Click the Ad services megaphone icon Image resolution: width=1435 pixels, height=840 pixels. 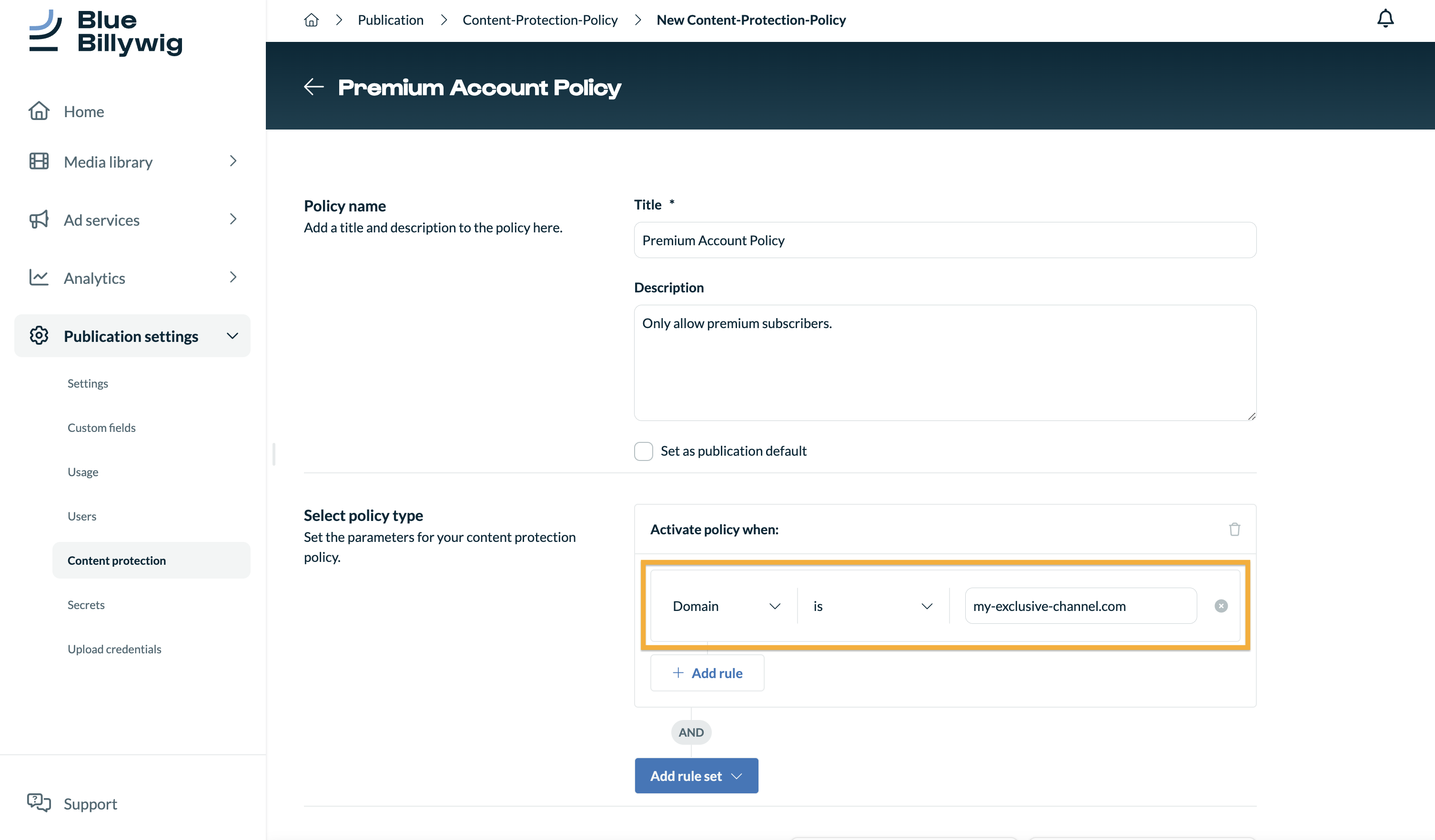(39, 220)
